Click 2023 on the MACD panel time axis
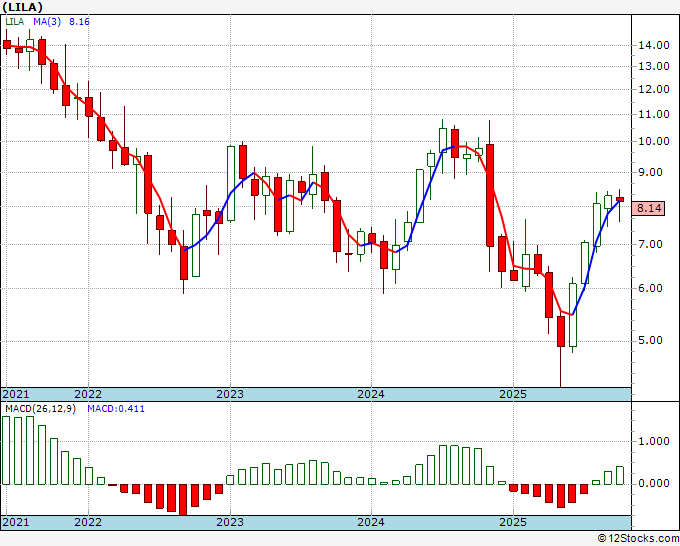 click(x=230, y=522)
